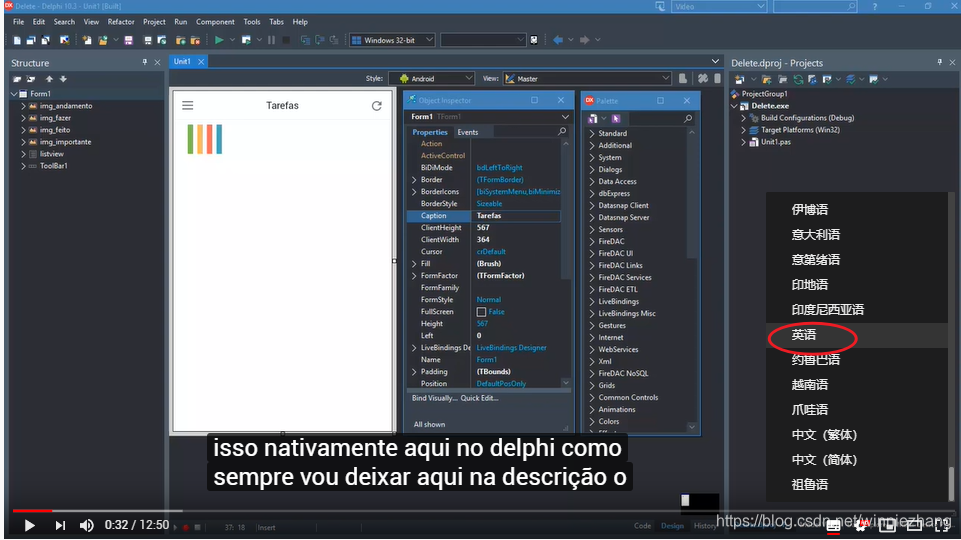This screenshot has width=961, height=540.
Task: Open the File menu
Action: pyautogui.click(x=18, y=21)
